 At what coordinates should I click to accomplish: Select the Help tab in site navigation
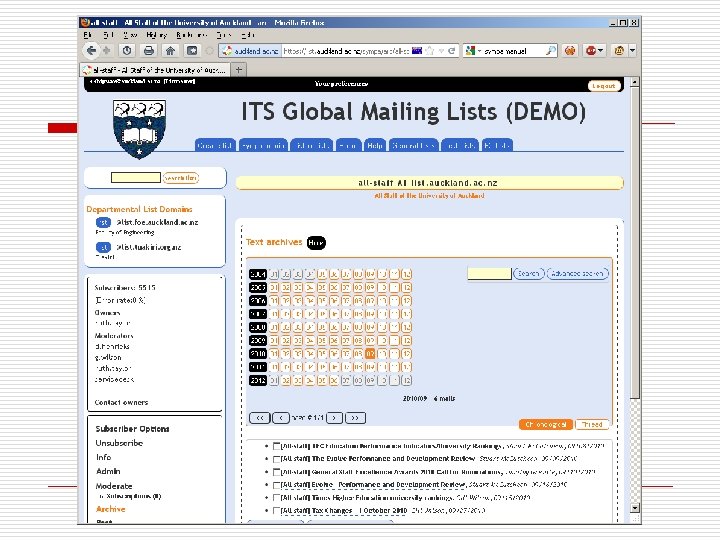(x=375, y=146)
